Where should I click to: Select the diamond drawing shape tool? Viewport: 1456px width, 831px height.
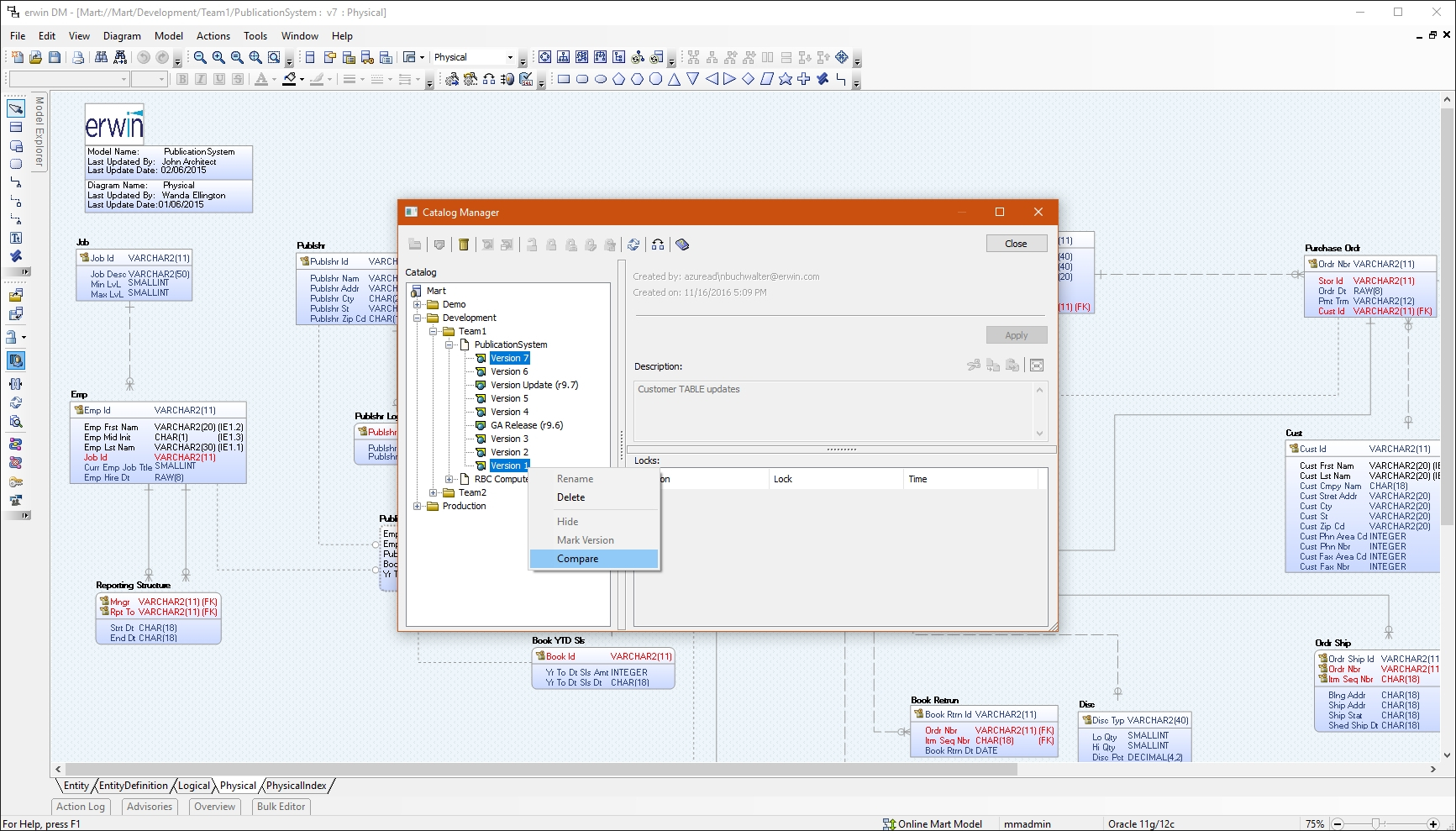(x=749, y=79)
